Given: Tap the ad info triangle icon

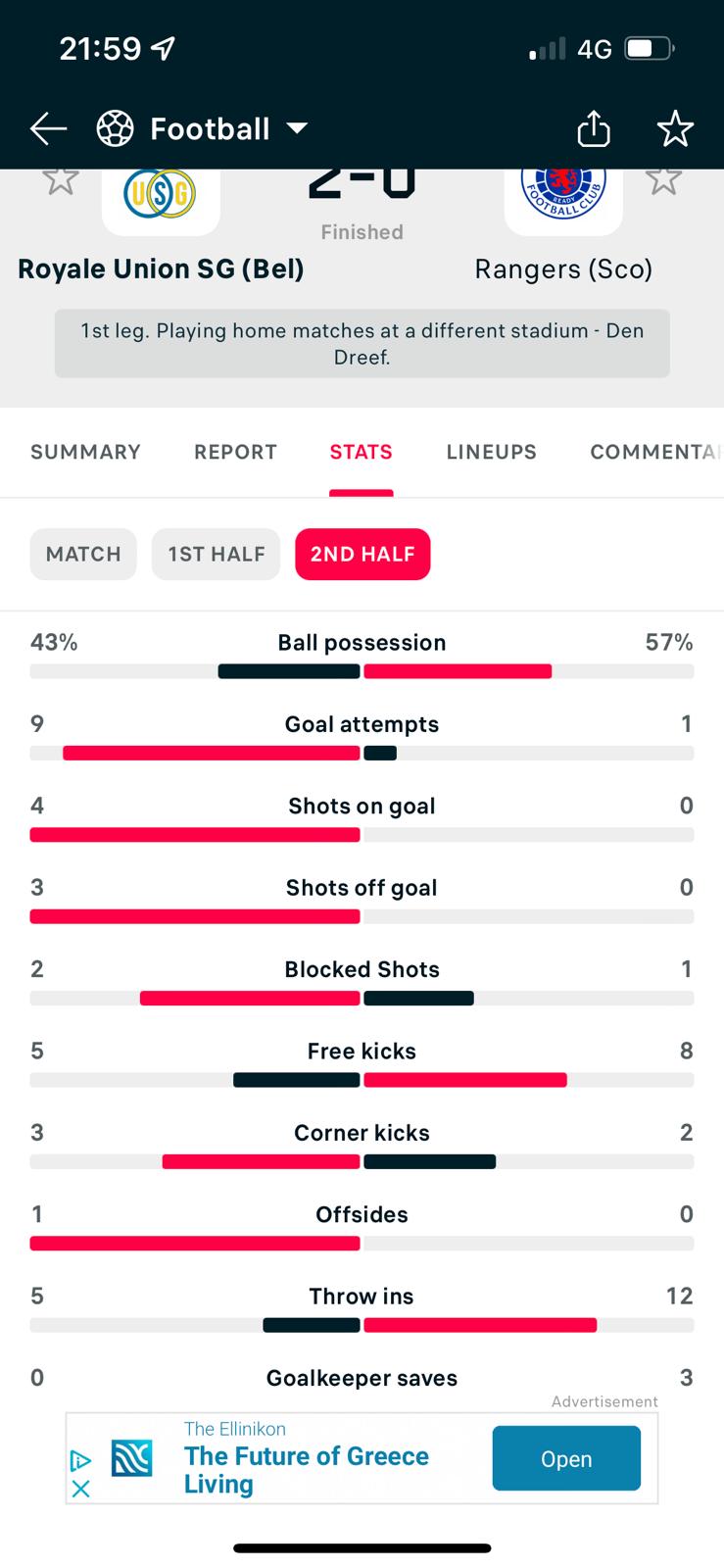Looking at the screenshot, I should 81,1461.
